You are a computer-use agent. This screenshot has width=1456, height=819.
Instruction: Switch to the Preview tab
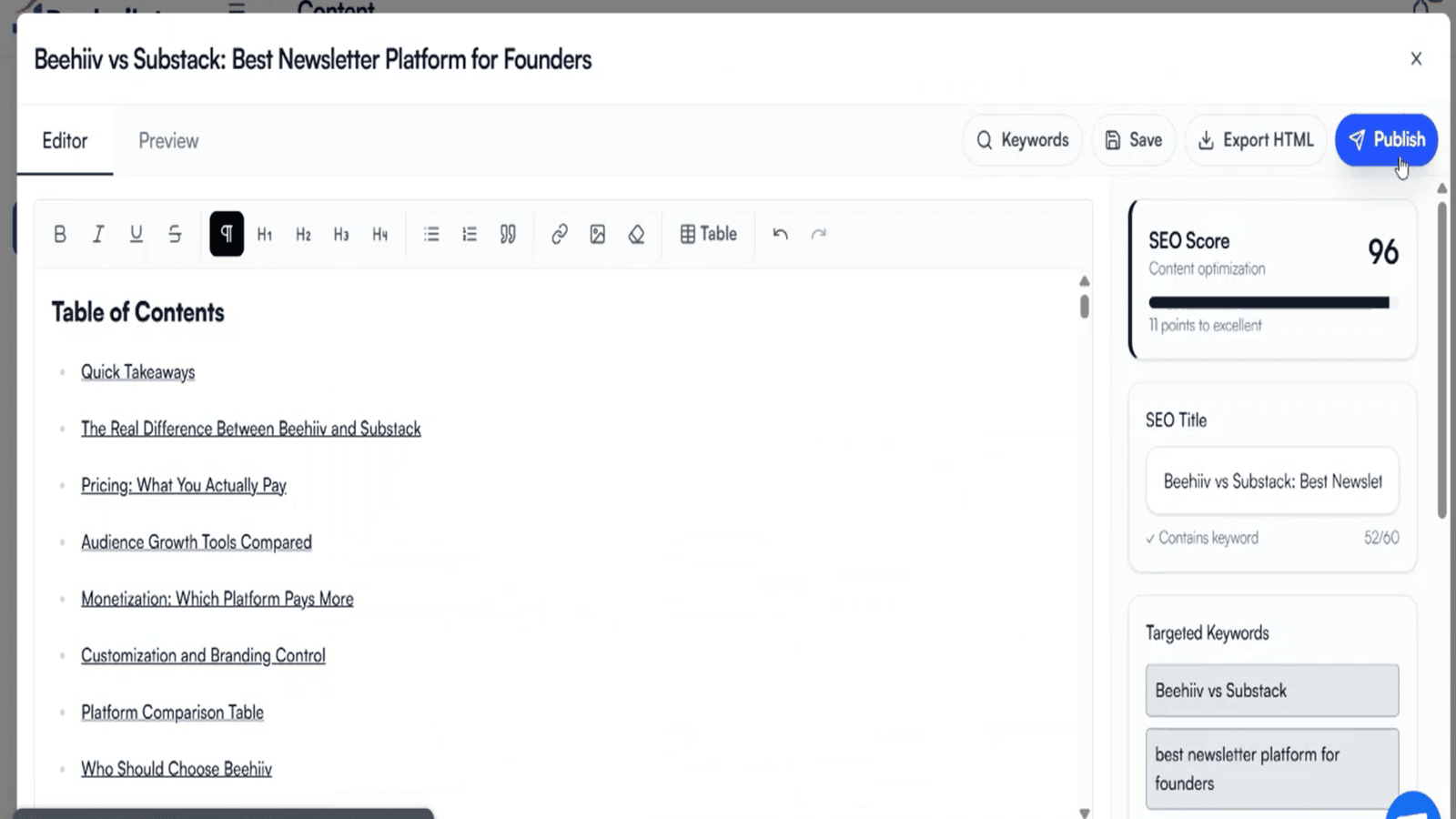pyautogui.click(x=168, y=141)
